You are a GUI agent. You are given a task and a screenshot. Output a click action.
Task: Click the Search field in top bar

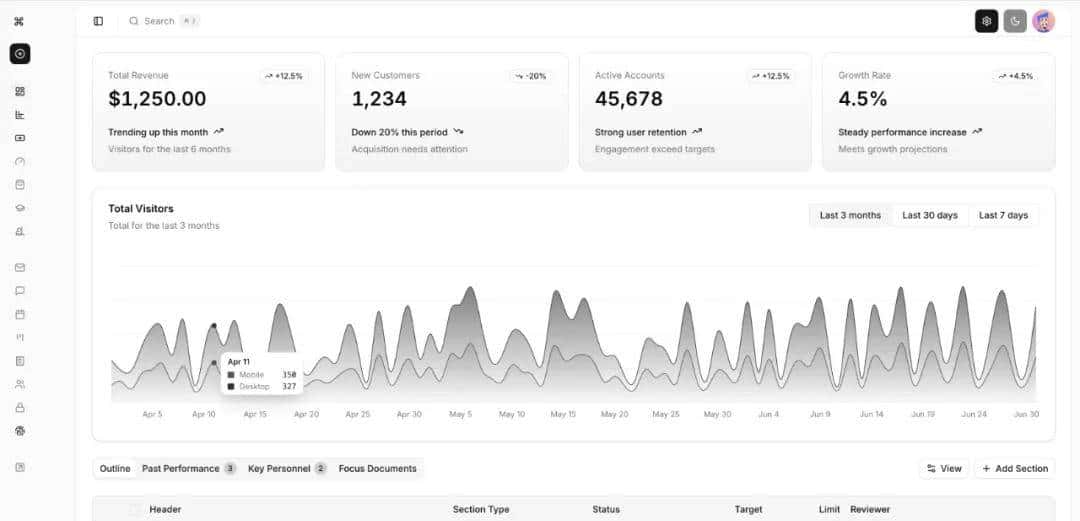pyautogui.click(x=165, y=21)
